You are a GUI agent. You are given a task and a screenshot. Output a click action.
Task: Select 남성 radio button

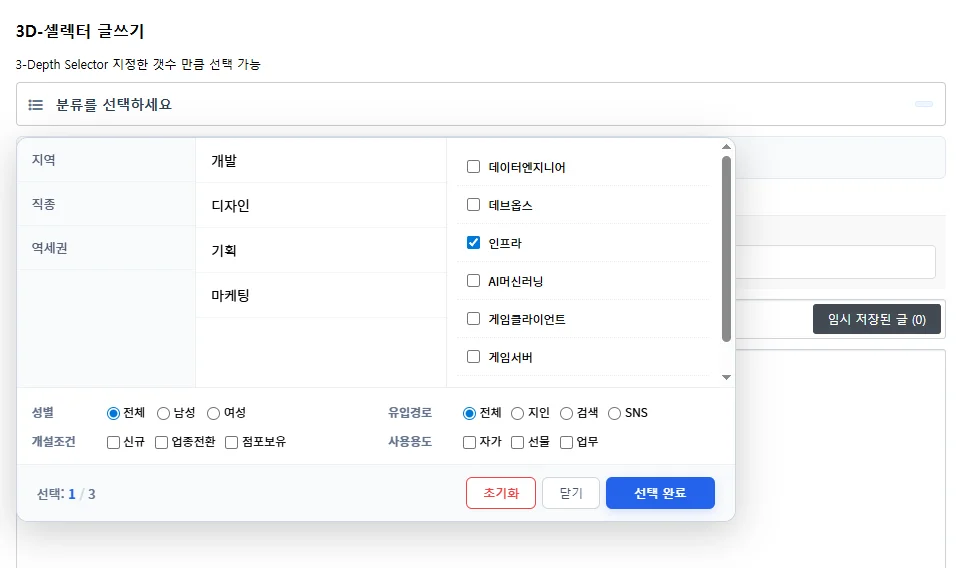click(163, 413)
